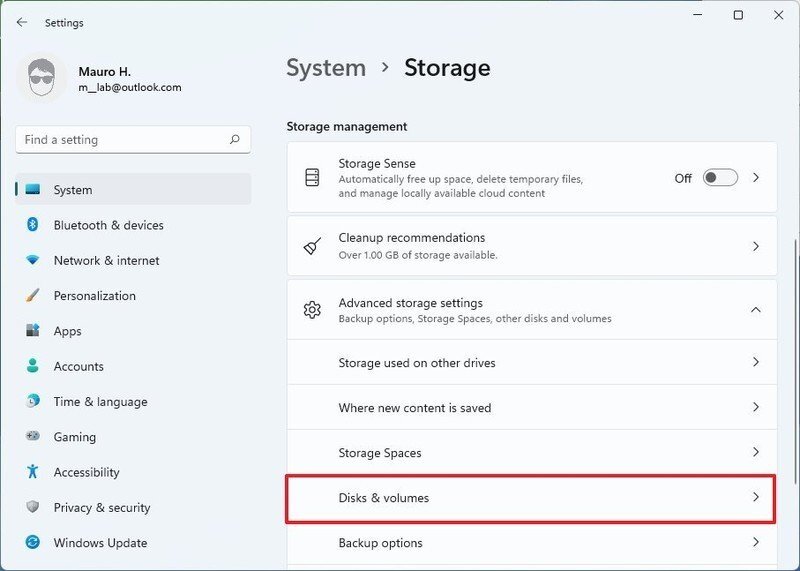Navigate to System breadcrumb link

tap(326, 68)
